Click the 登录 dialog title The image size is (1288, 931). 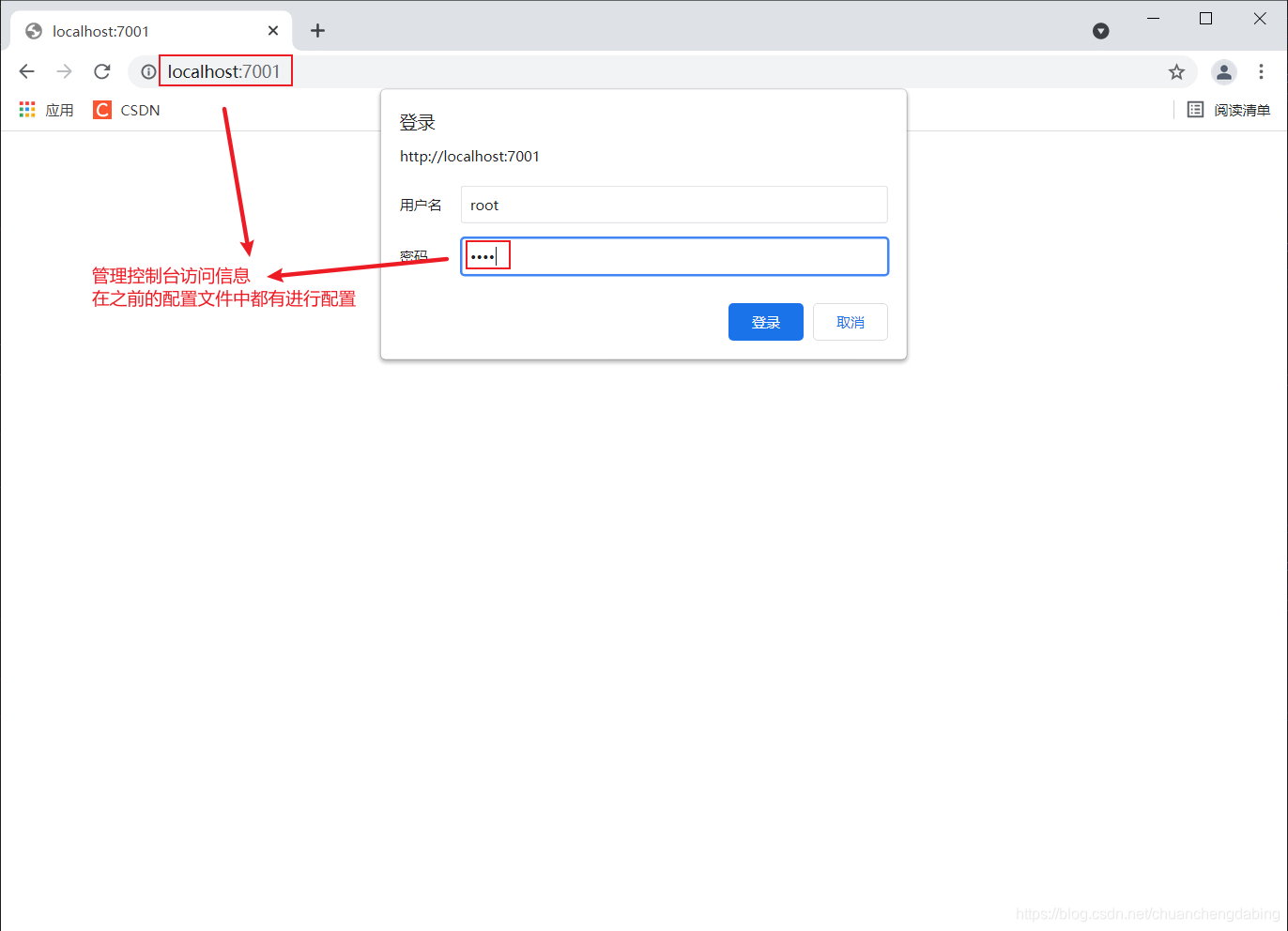[x=418, y=123]
